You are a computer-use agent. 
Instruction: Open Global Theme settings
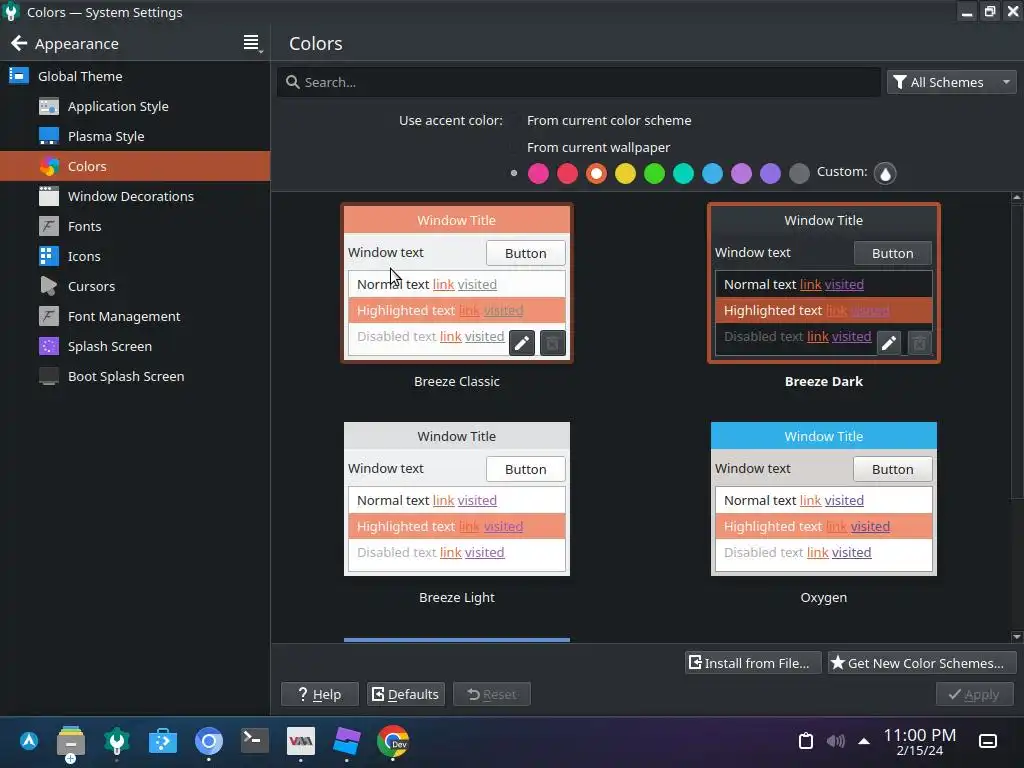[x=135, y=76]
